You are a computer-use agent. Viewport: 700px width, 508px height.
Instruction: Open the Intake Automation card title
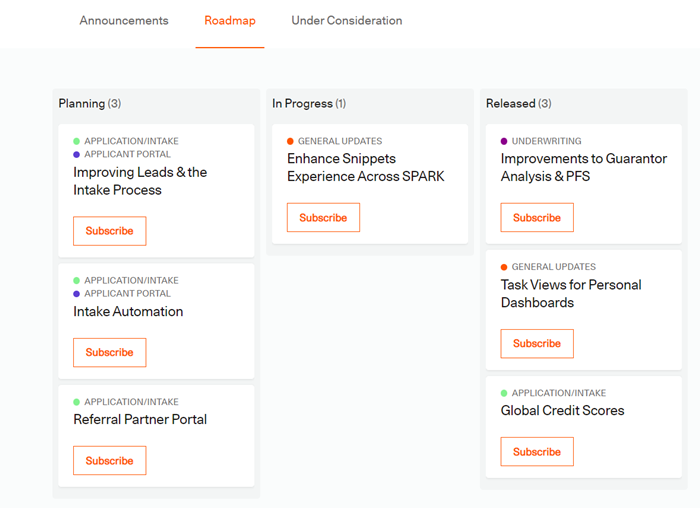128,311
